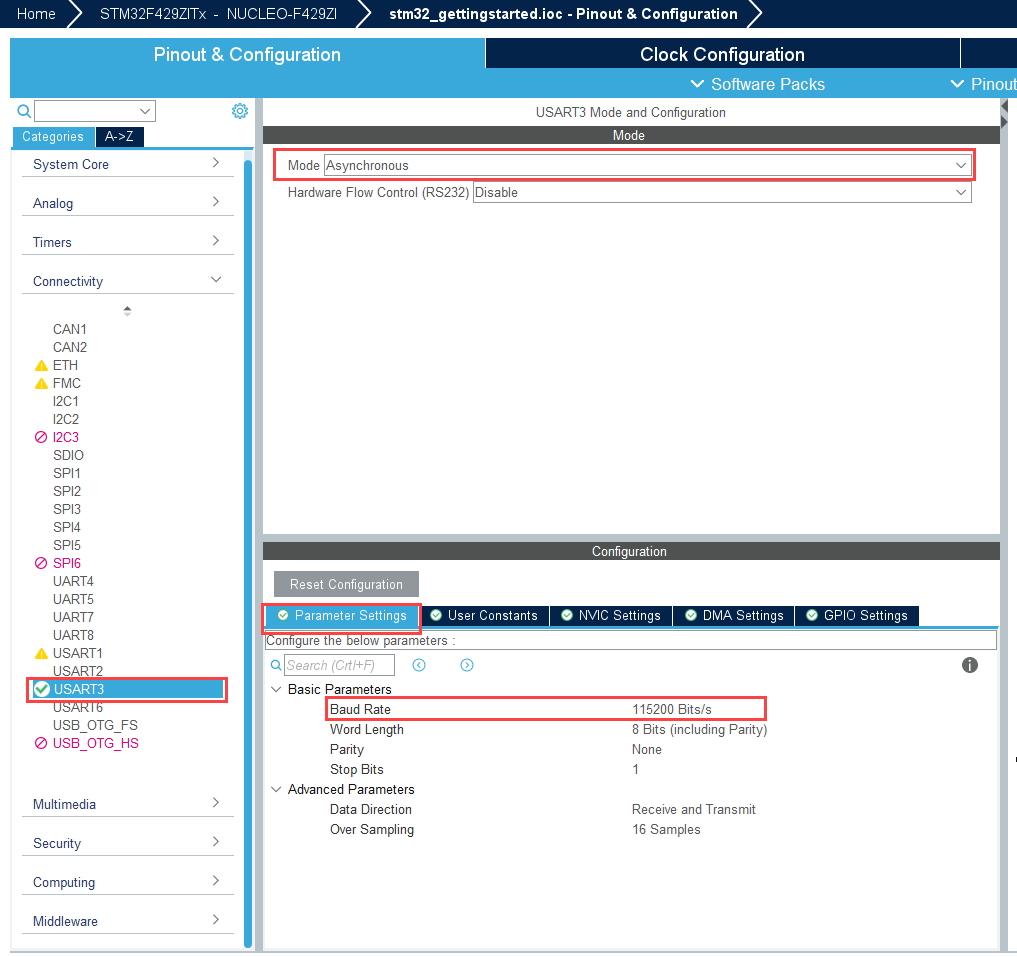Viewport: 1017px width, 957px height.
Task: Go to previous search result arrow
Action: 419,665
